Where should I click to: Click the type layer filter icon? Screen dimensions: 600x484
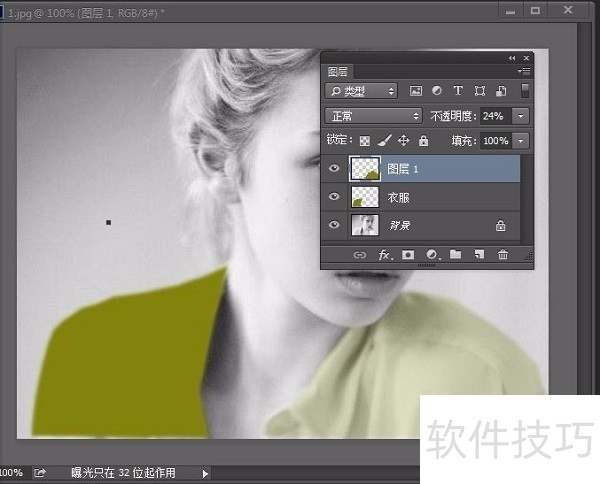coord(458,91)
